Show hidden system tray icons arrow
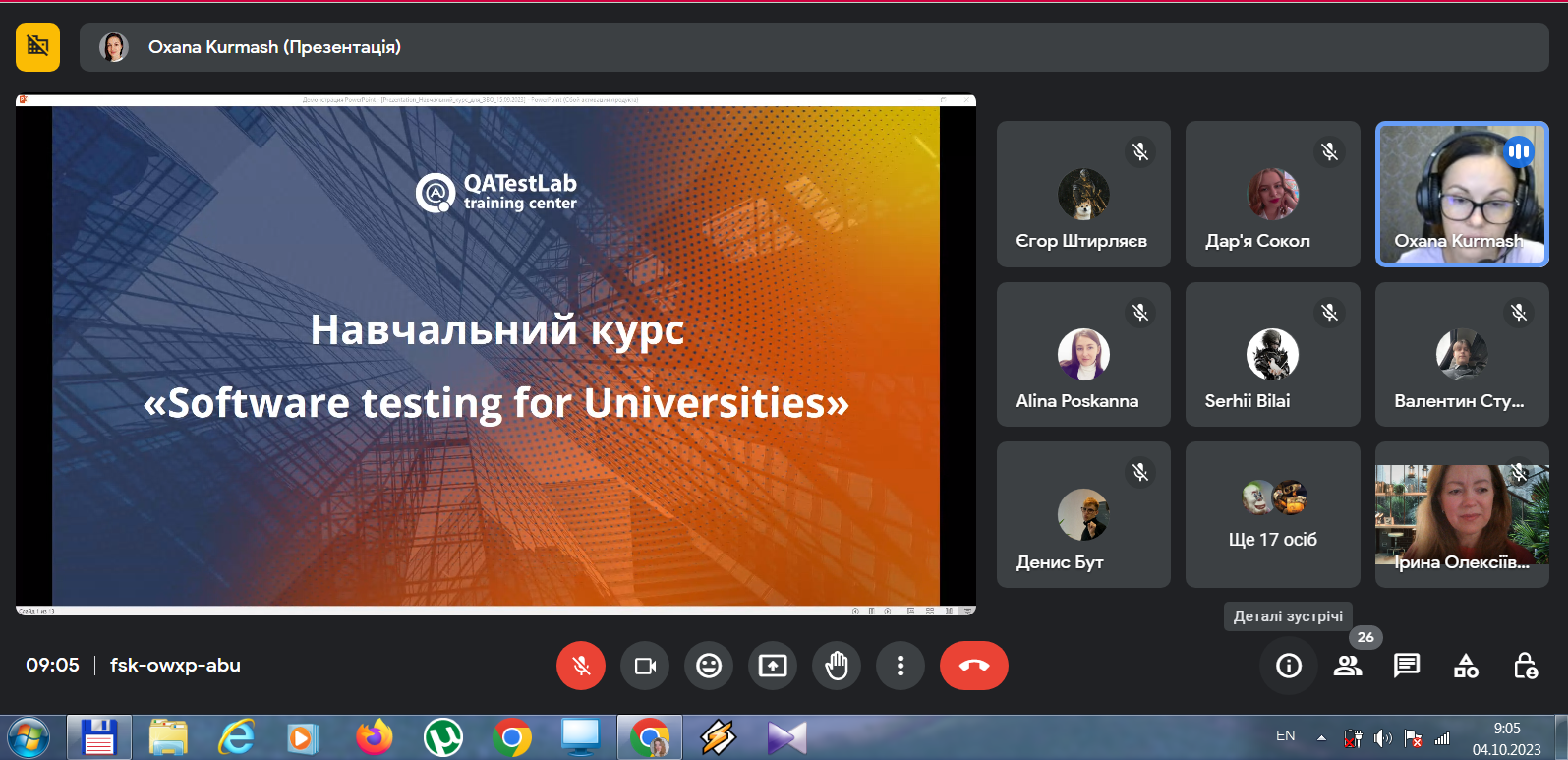The height and width of the screenshot is (760, 1568). (x=1321, y=737)
